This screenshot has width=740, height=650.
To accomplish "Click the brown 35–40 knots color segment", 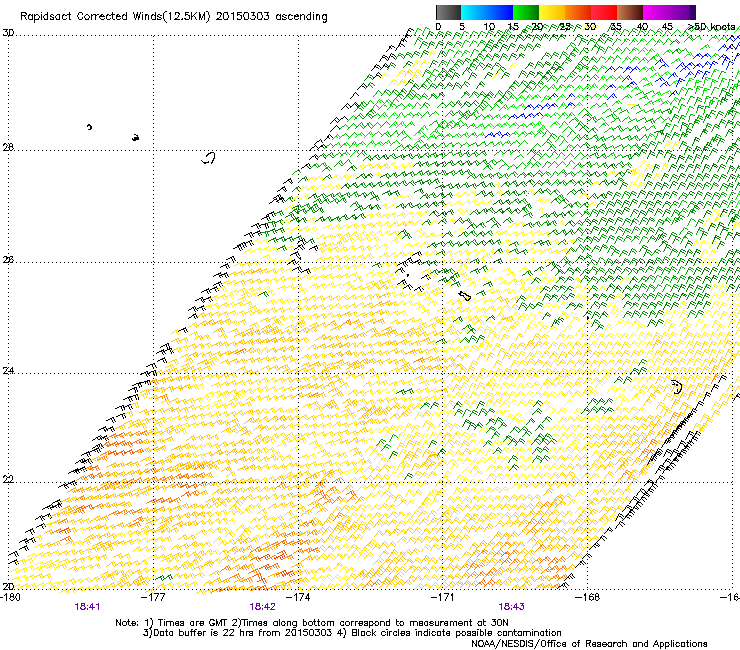I will (x=630, y=12).
